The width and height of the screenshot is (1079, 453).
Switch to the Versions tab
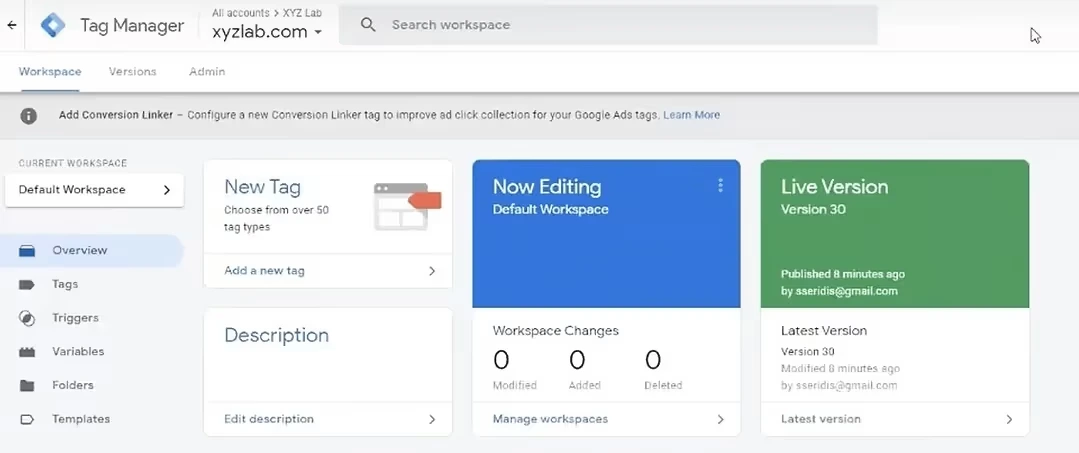tap(132, 72)
